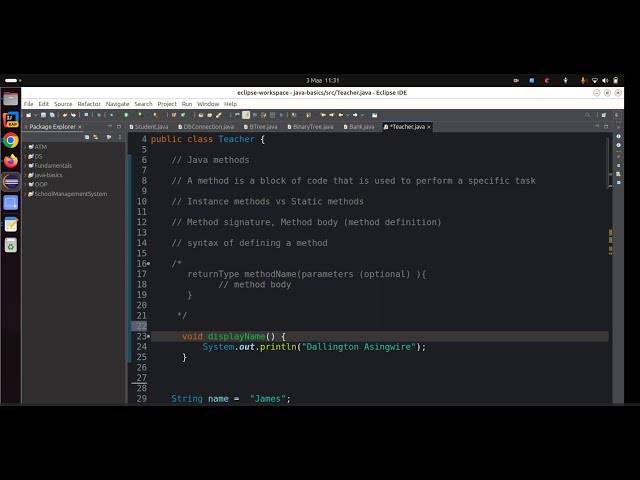This screenshot has height=480, width=640.
Task: Click the Run with Coverage toolbar icon
Action: point(140,115)
